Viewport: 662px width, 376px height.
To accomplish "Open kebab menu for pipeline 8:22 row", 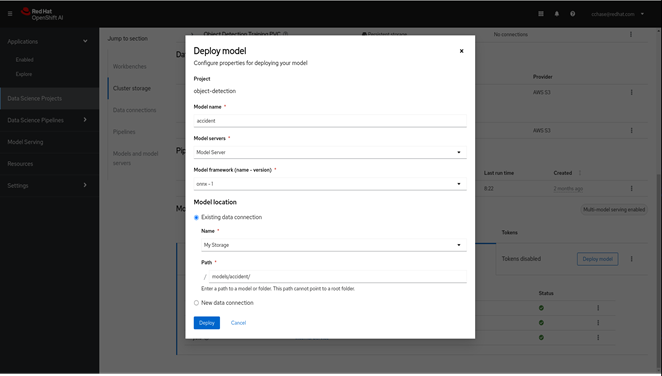I will click(x=632, y=189).
